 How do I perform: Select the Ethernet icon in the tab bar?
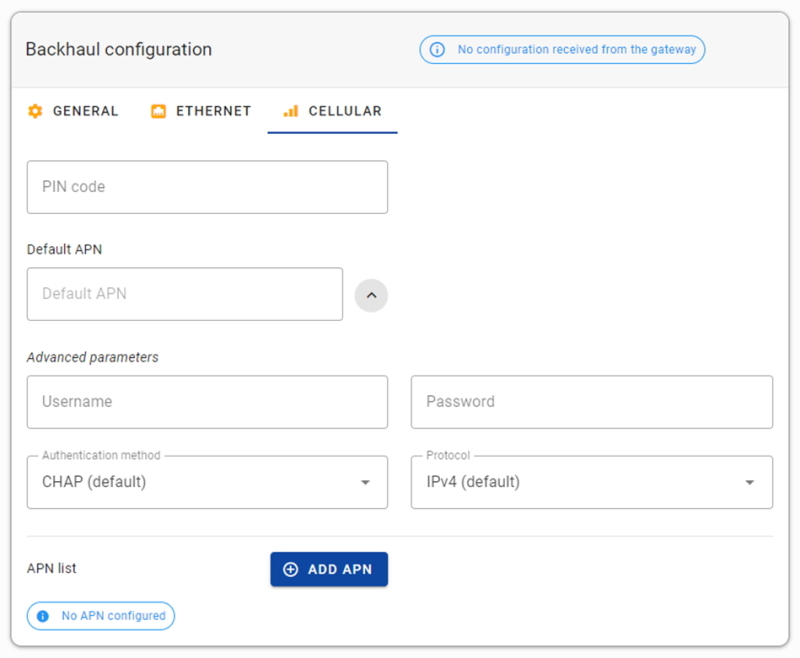click(157, 111)
